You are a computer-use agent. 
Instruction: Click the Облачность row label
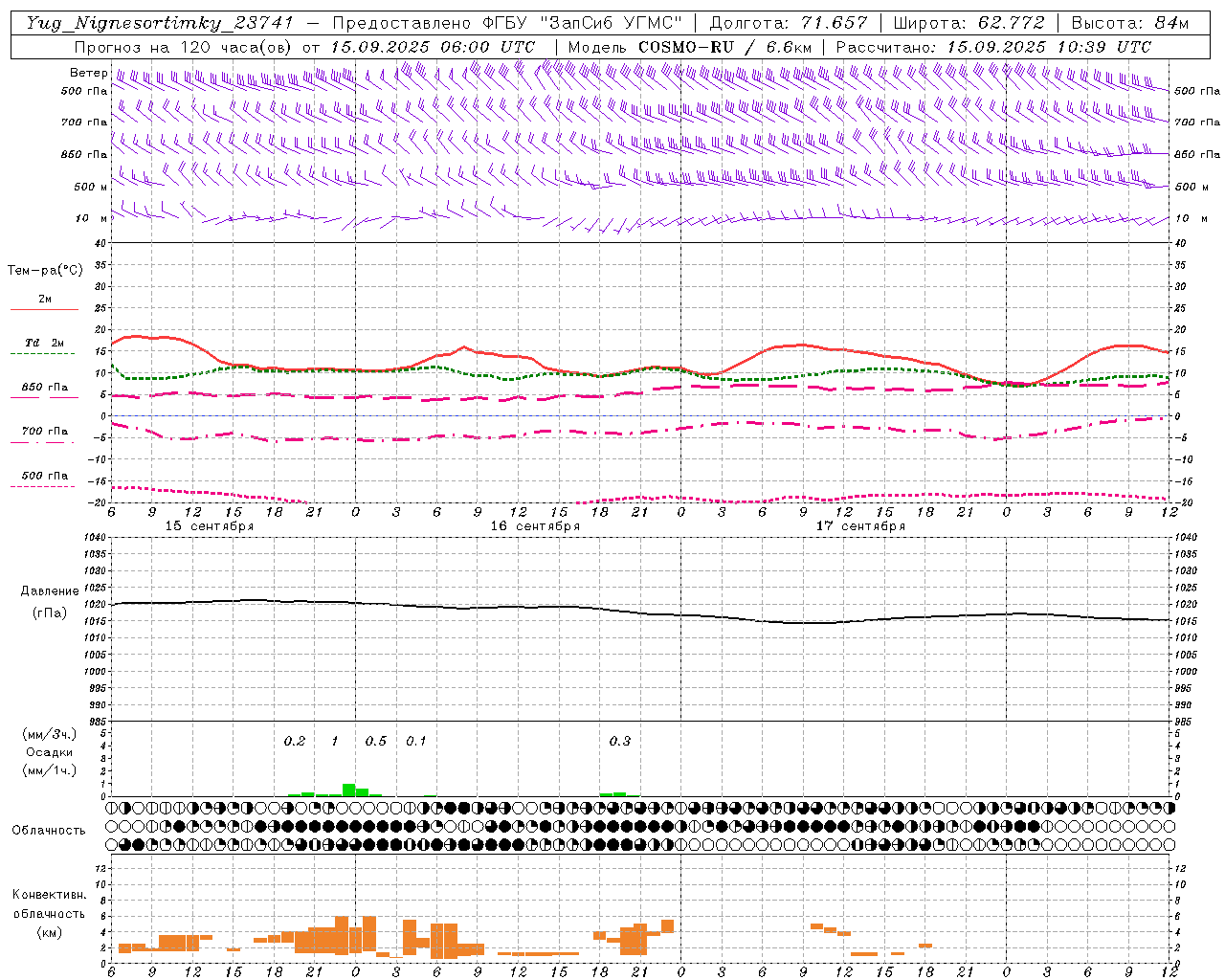[x=49, y=831]
